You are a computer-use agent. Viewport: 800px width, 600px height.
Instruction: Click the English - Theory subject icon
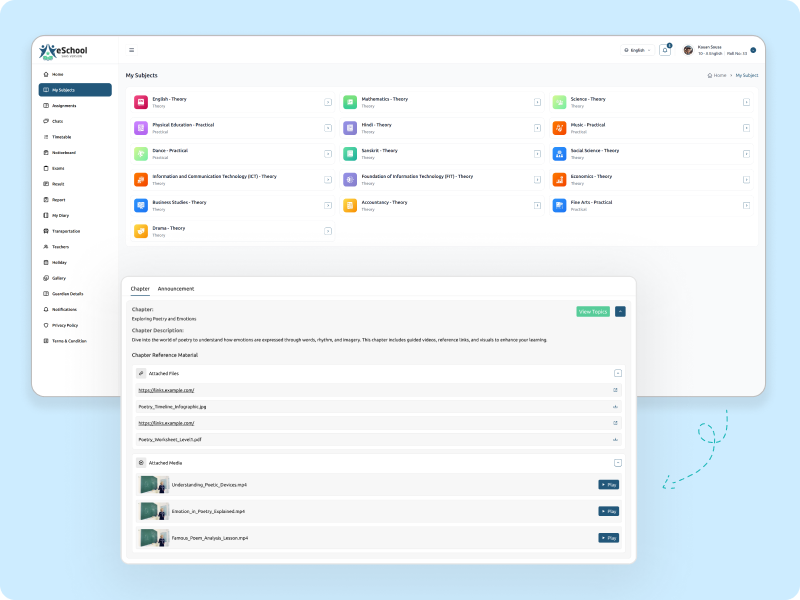point(141,102)
